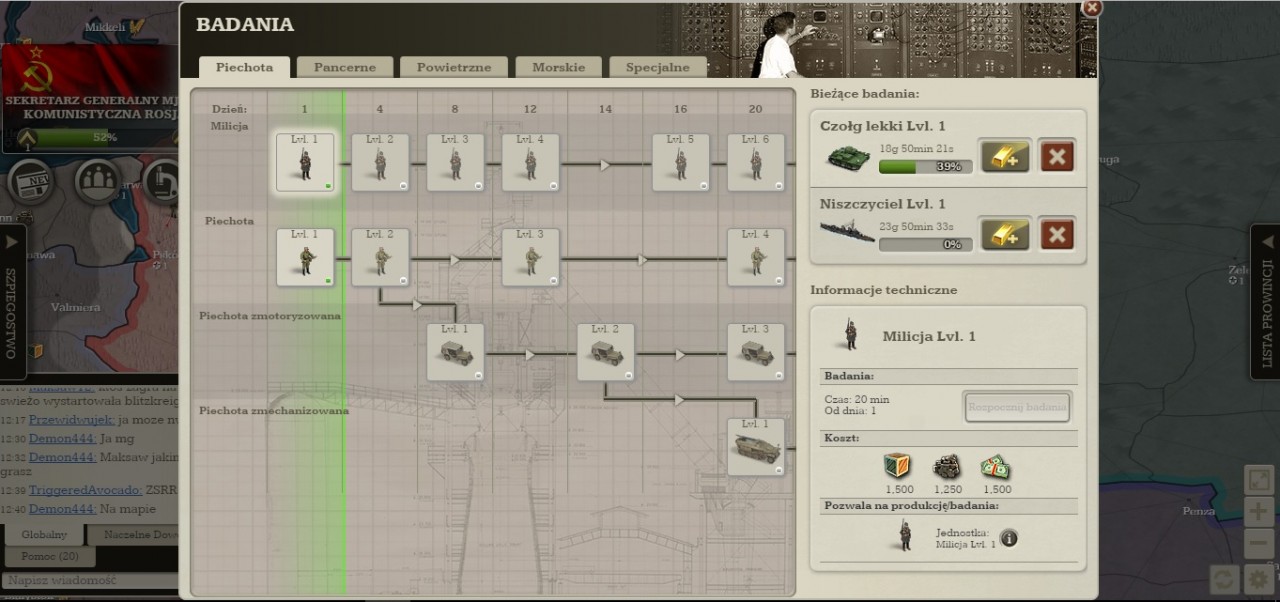This screenshot has width=1280, height=602.
Task: Select Piechota Lvl. 4 research card
Action: pos(756,257)
